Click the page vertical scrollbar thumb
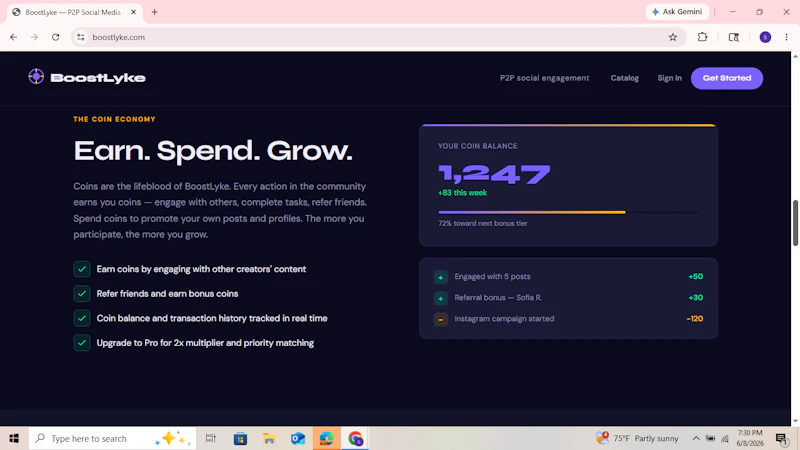Image resolution: width=800 pixels, height=450 pixels. pyautogui.click(x=795, y=223)
